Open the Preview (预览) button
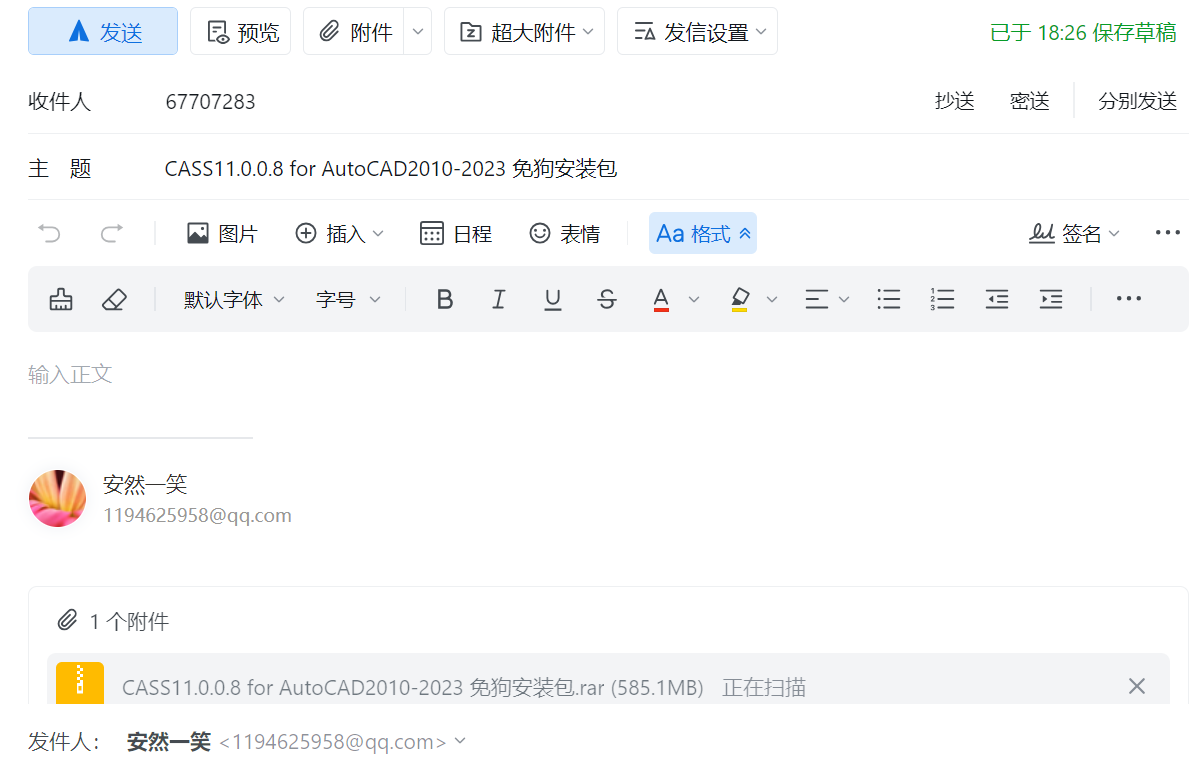Screen dimensions: 1201x760 click(241, 31)
